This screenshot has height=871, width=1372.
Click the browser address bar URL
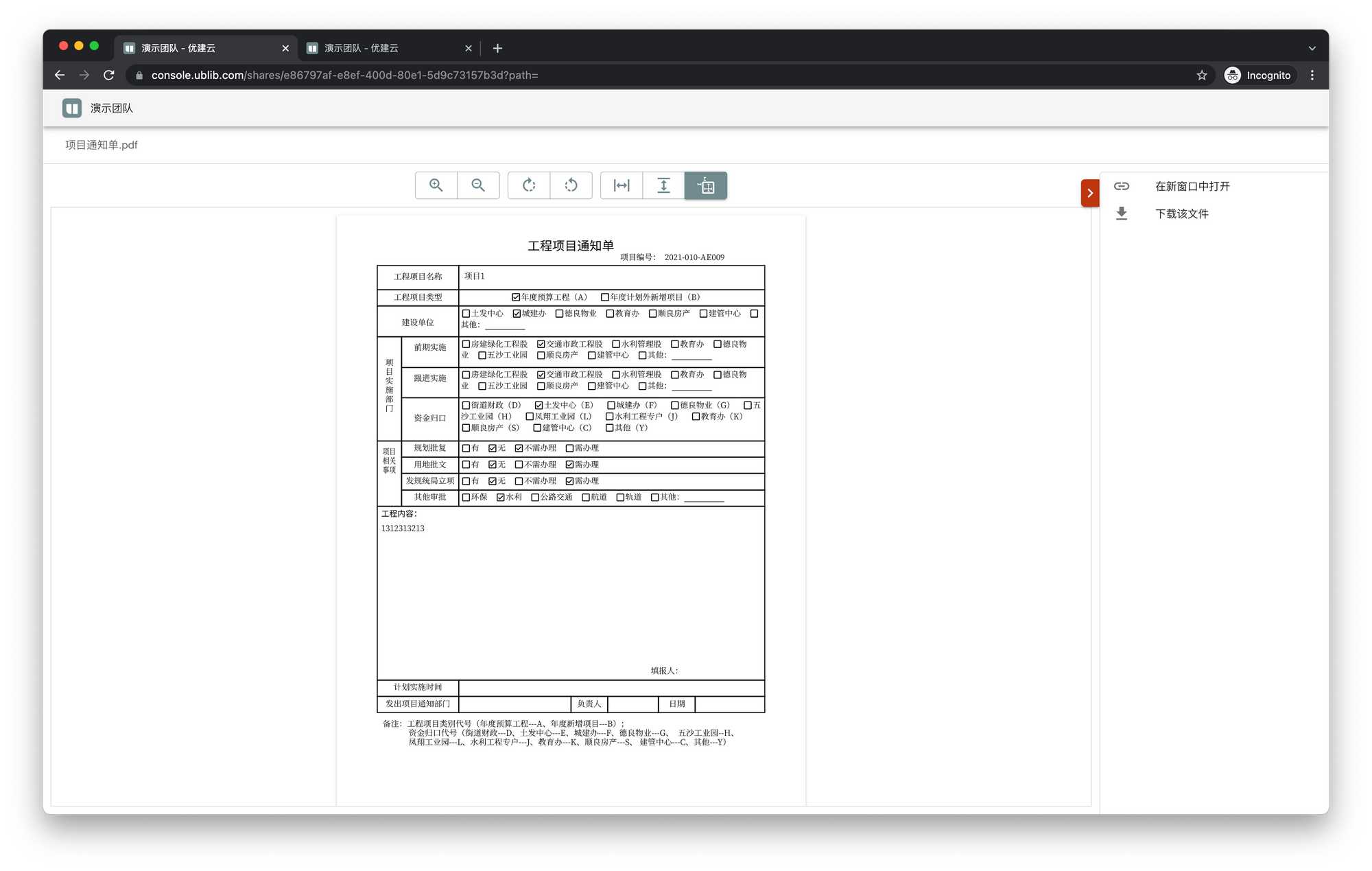point(344,76)
